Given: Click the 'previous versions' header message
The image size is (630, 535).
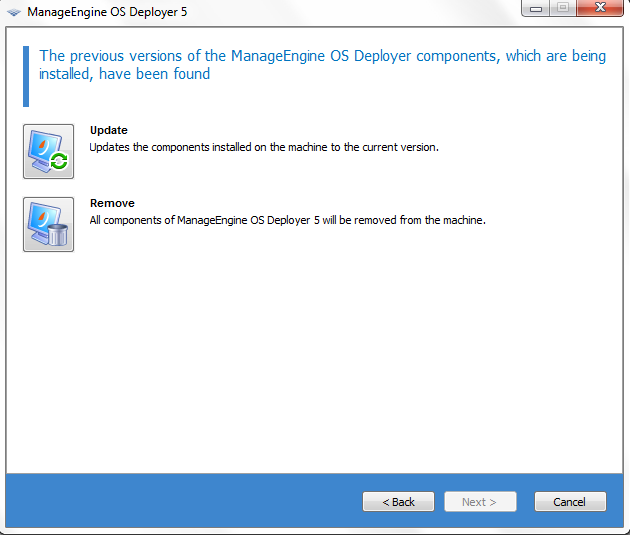Looking at the screenshot, I should point(322,65).
